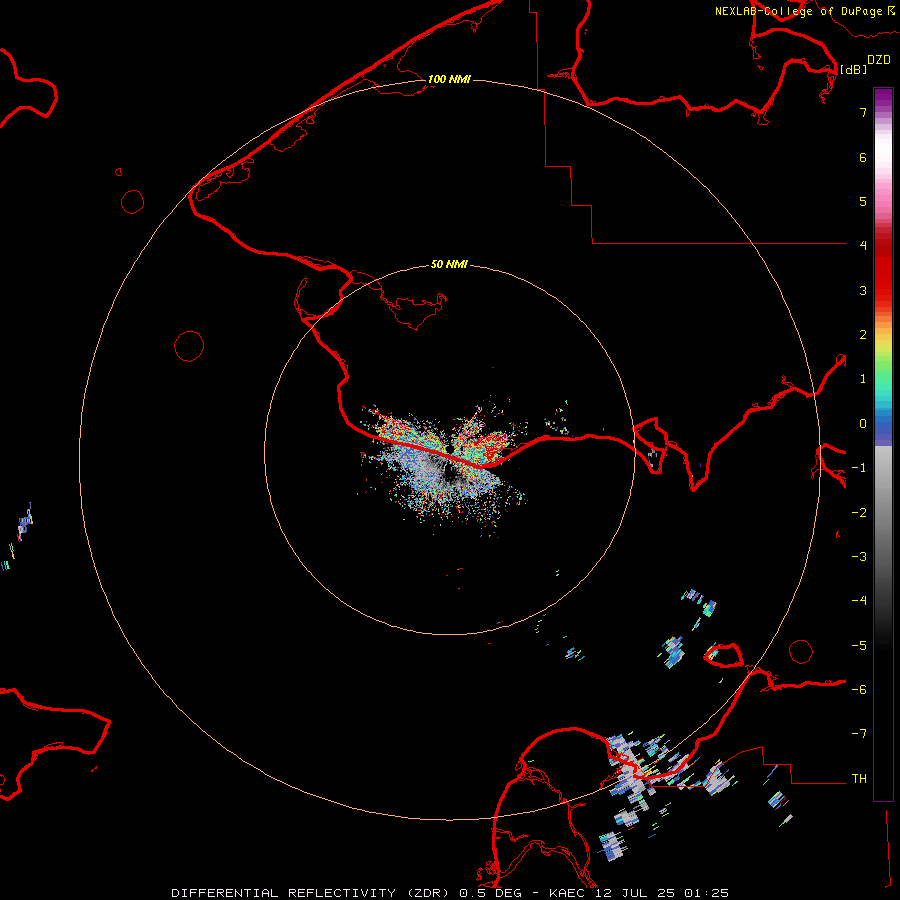Click the -7 value on color scale
The image size is (900, 900).
click(859, 734)
